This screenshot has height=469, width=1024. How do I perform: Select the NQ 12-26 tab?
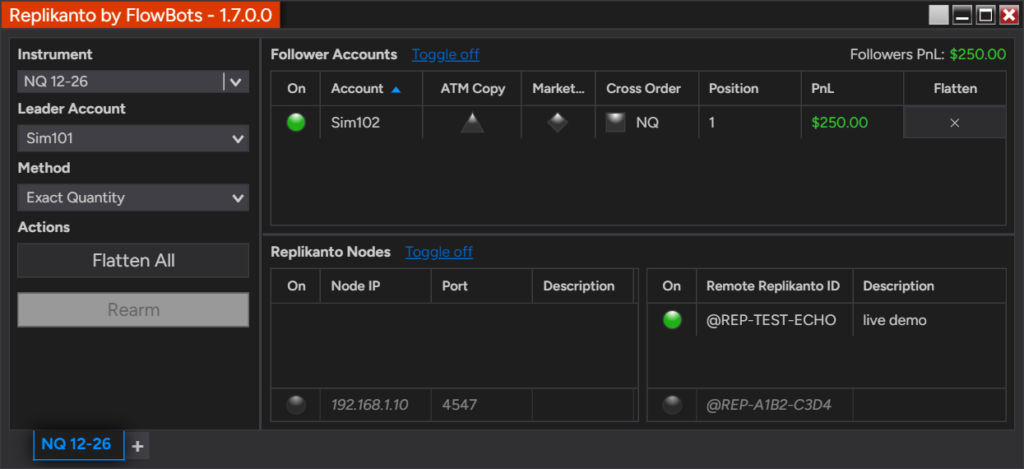coord(78,445)
